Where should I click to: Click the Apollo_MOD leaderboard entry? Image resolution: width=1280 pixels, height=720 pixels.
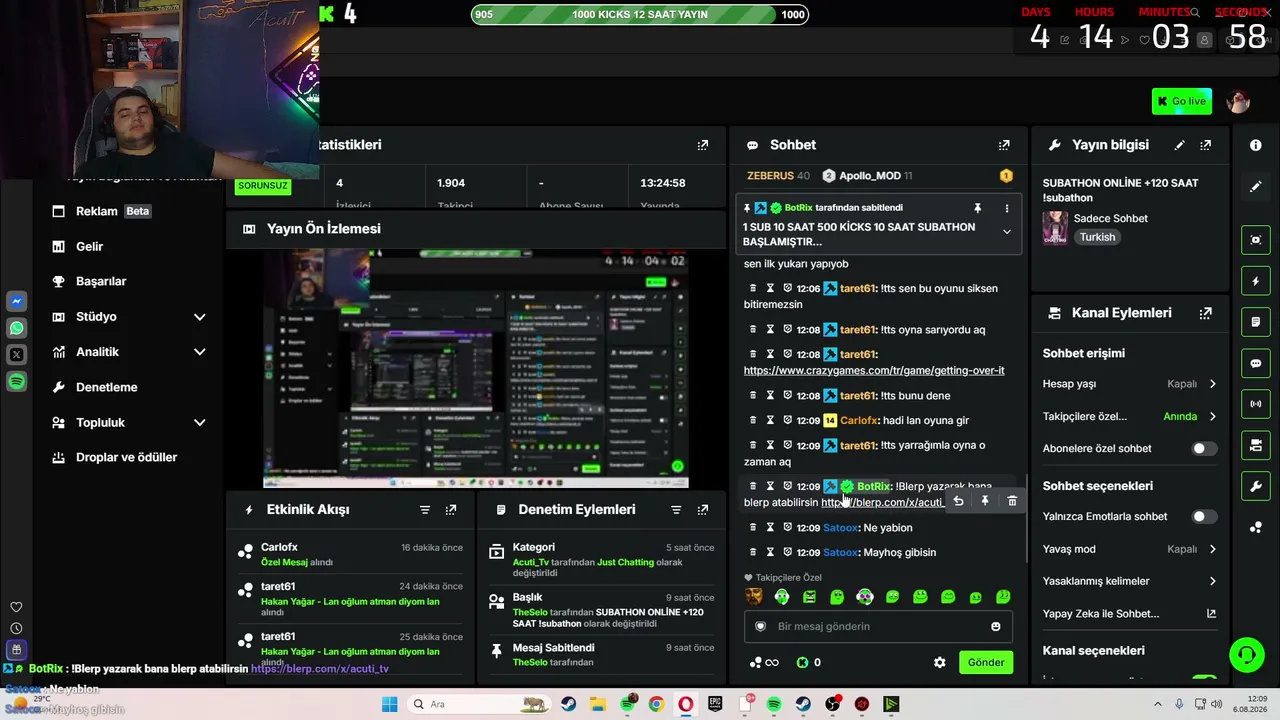(867, 176)
